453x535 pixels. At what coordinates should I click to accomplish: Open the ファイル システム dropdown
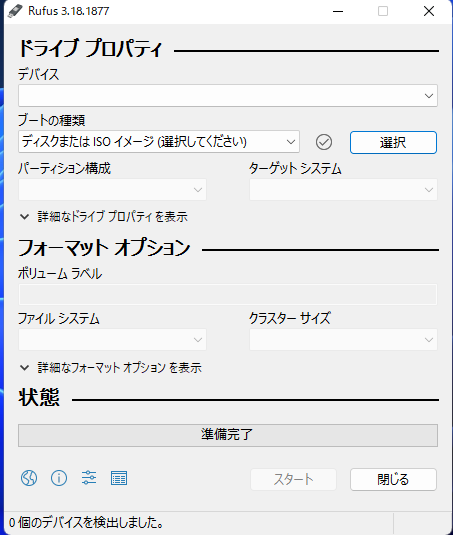tap(112, 339)
